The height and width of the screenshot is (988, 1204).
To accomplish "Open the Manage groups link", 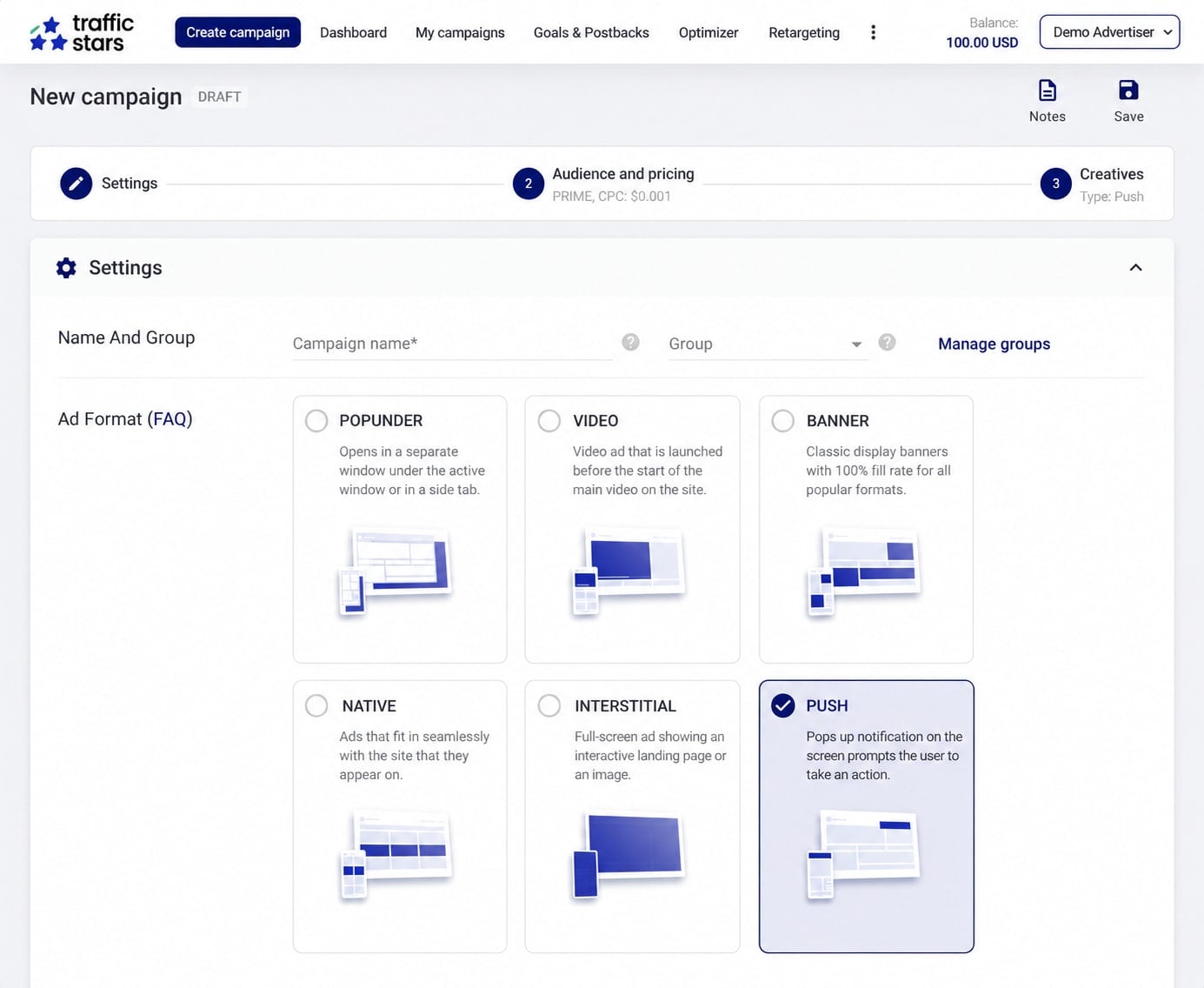I will pos(994,344).
